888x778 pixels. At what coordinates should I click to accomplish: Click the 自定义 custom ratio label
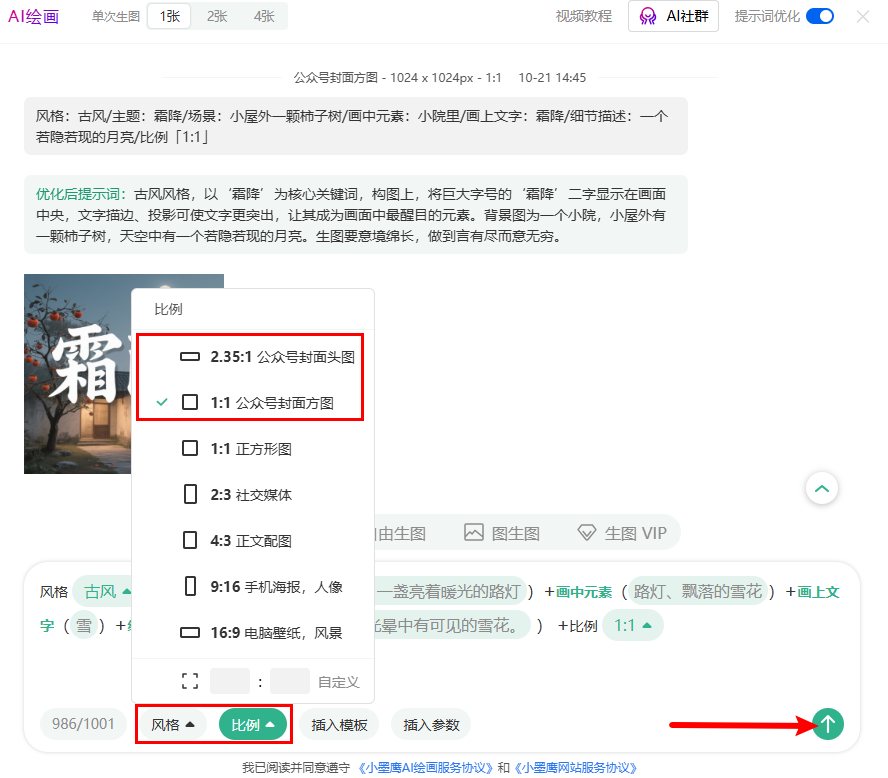click(339, 682)
